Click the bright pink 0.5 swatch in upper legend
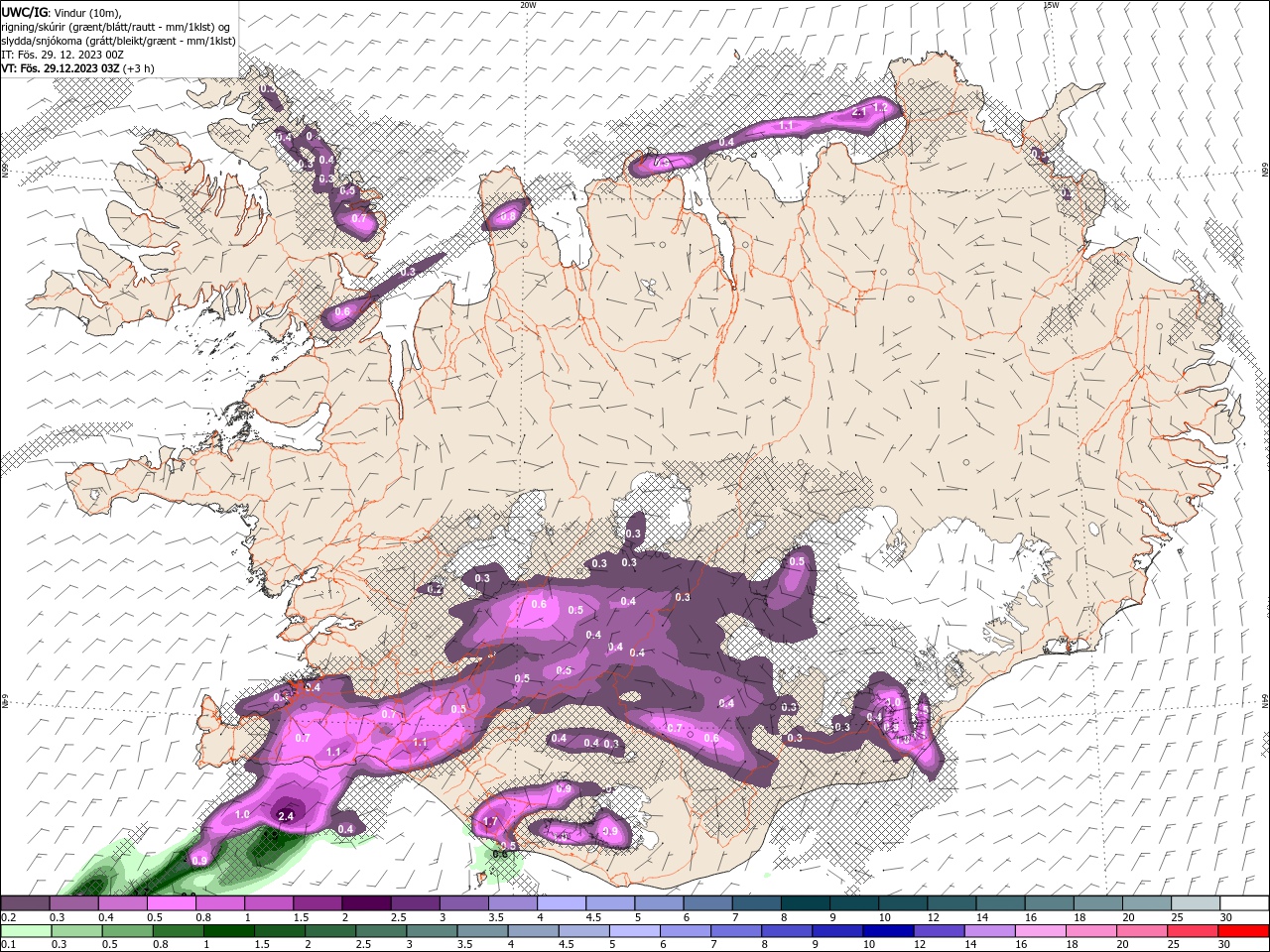This screenshot has width=1270, height=952. (171, 902)
